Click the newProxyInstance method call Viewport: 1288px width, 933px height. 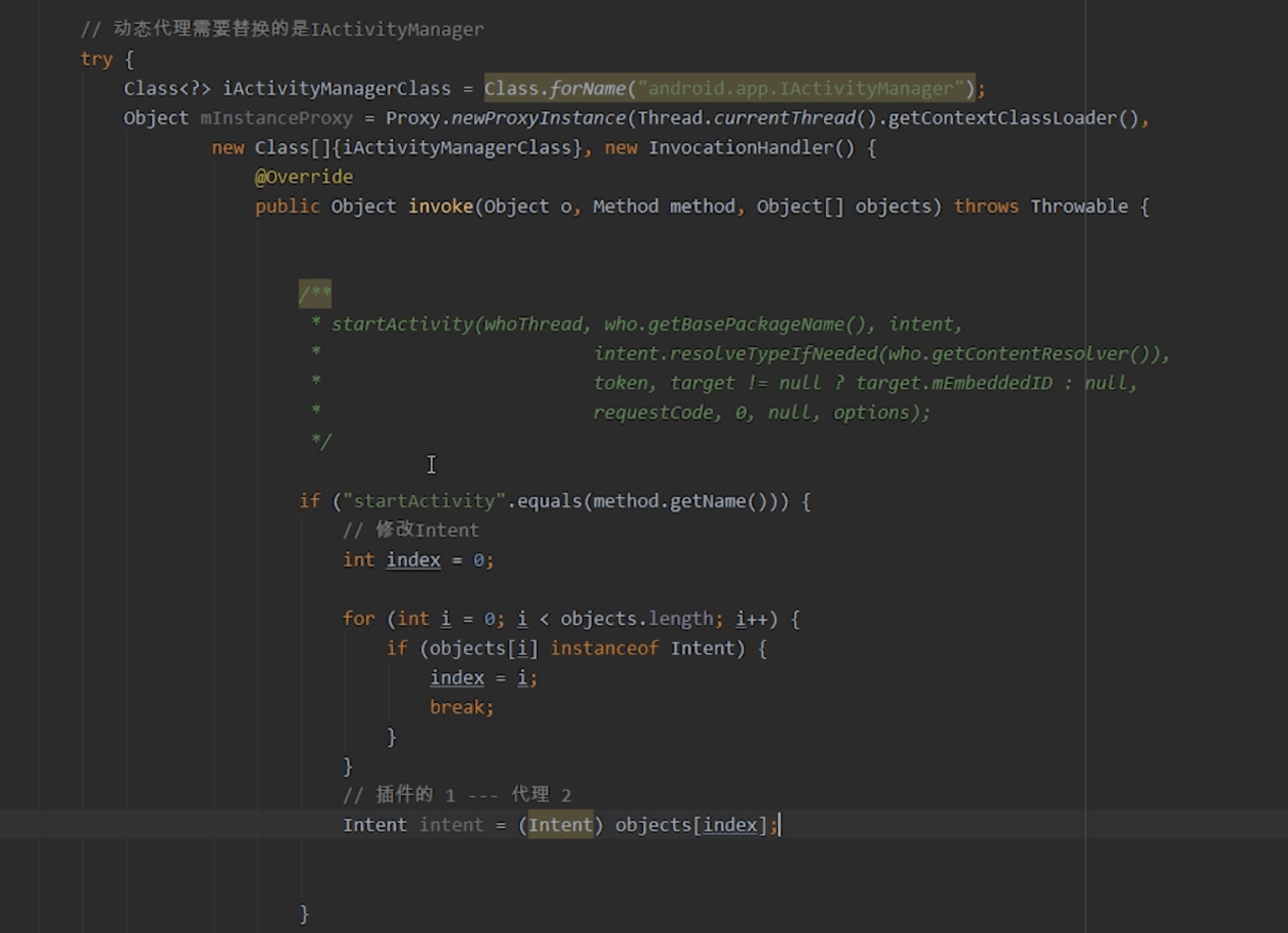coord(538,118)
